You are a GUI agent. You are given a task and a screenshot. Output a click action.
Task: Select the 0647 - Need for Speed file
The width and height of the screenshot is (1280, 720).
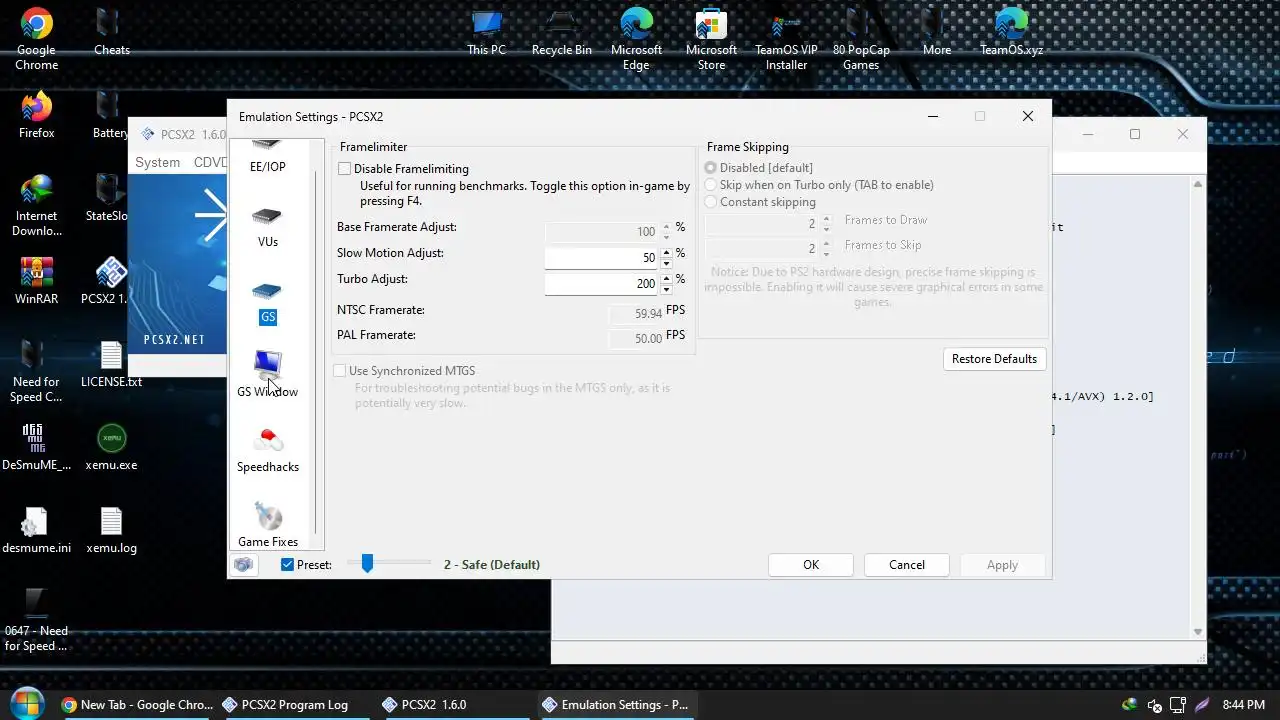click(x=36, y=620)
